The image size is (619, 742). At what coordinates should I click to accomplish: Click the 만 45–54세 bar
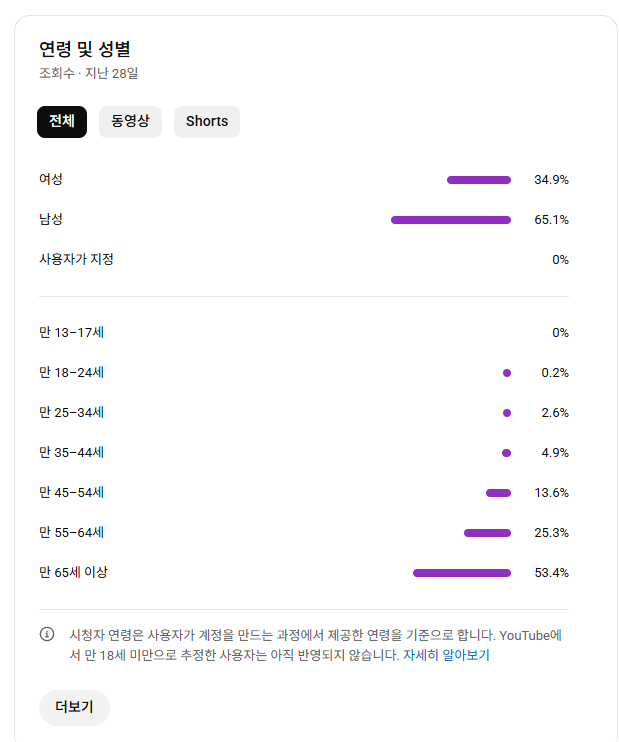click(498, 493)
